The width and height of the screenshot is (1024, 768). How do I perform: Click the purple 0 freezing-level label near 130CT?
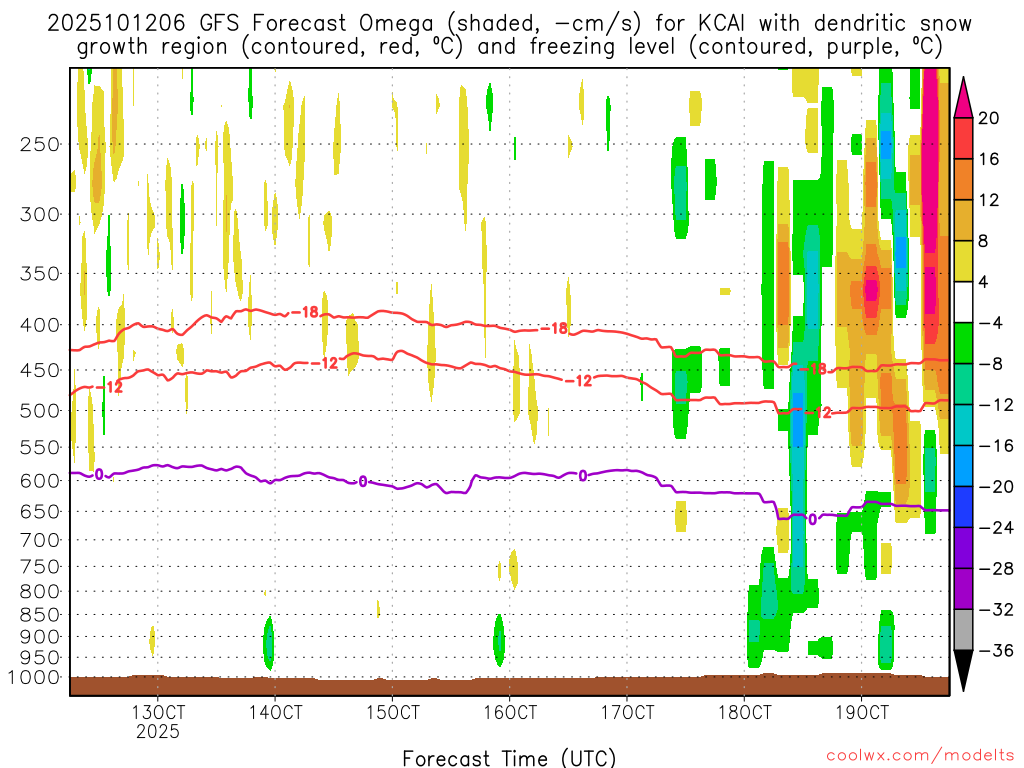click(x=99, y=474)
